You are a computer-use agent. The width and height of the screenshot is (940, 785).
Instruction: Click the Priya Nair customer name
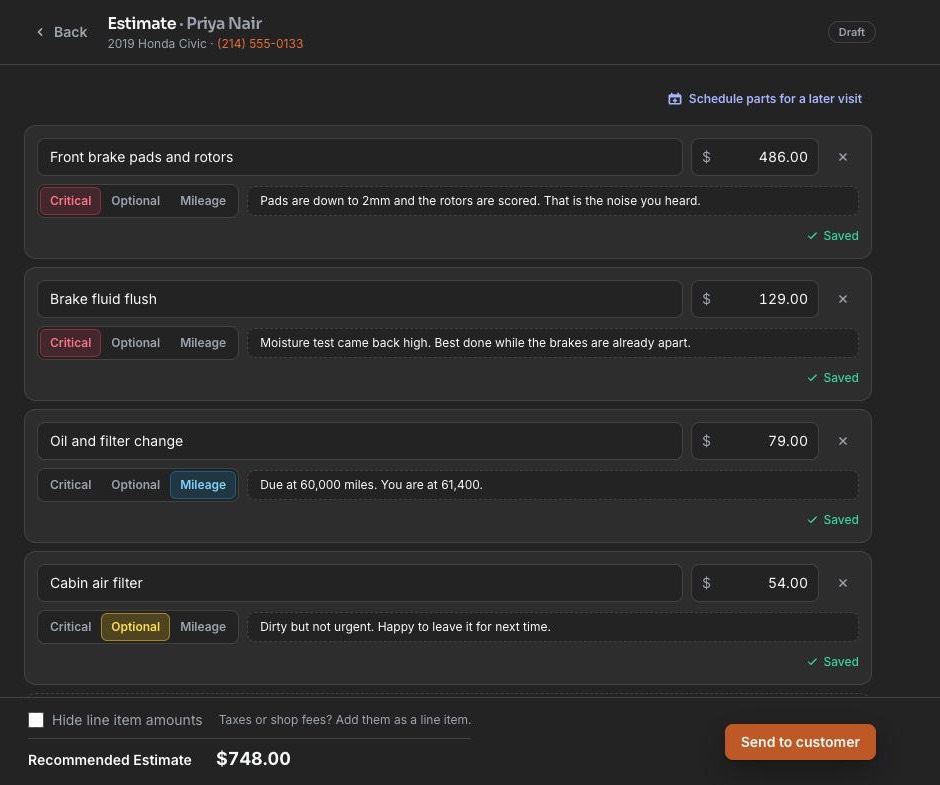tap(224, 23)
